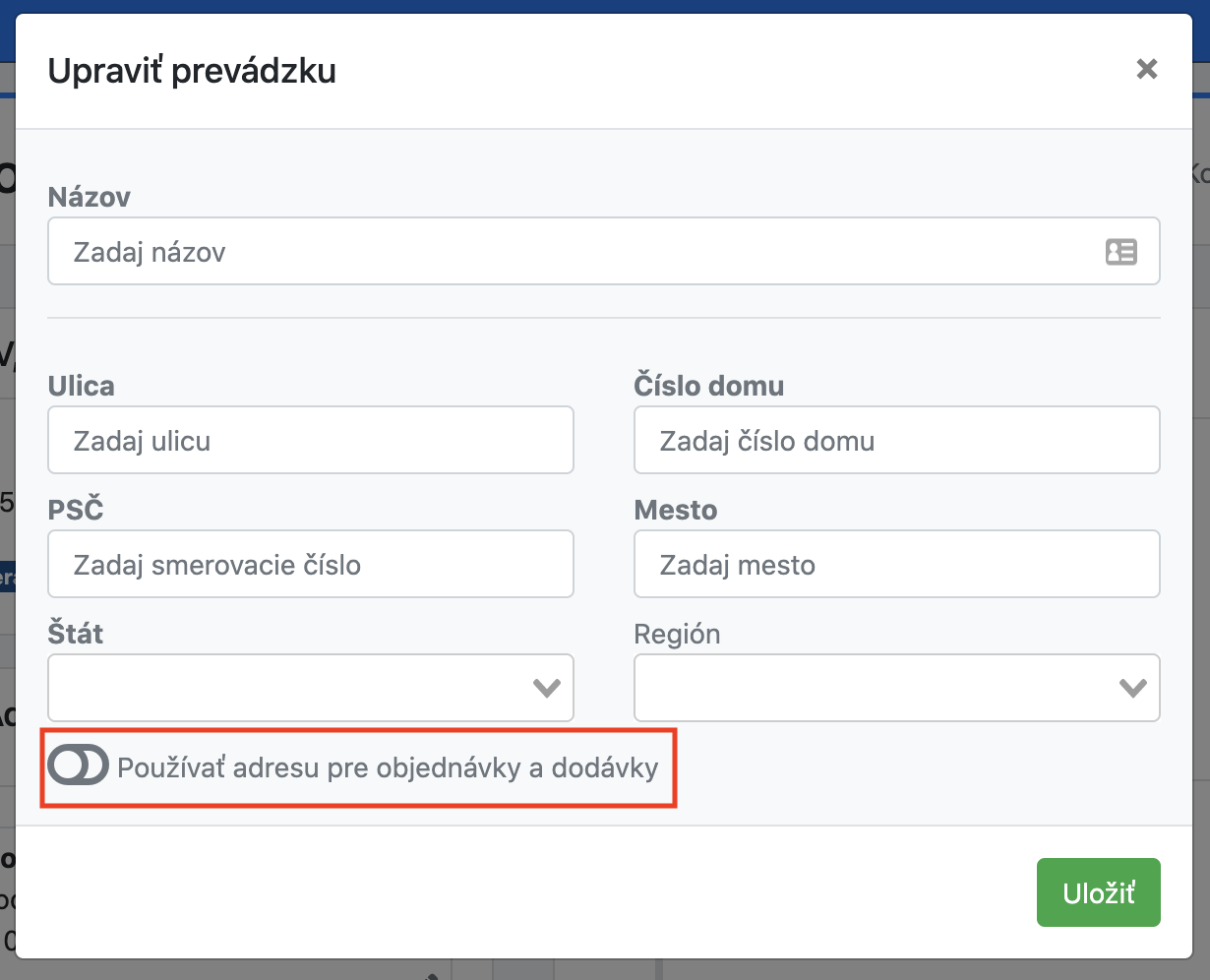Viewport: 1210px width, 980px height.
Task: Click the Ulica field label
Action: point(81,386)
